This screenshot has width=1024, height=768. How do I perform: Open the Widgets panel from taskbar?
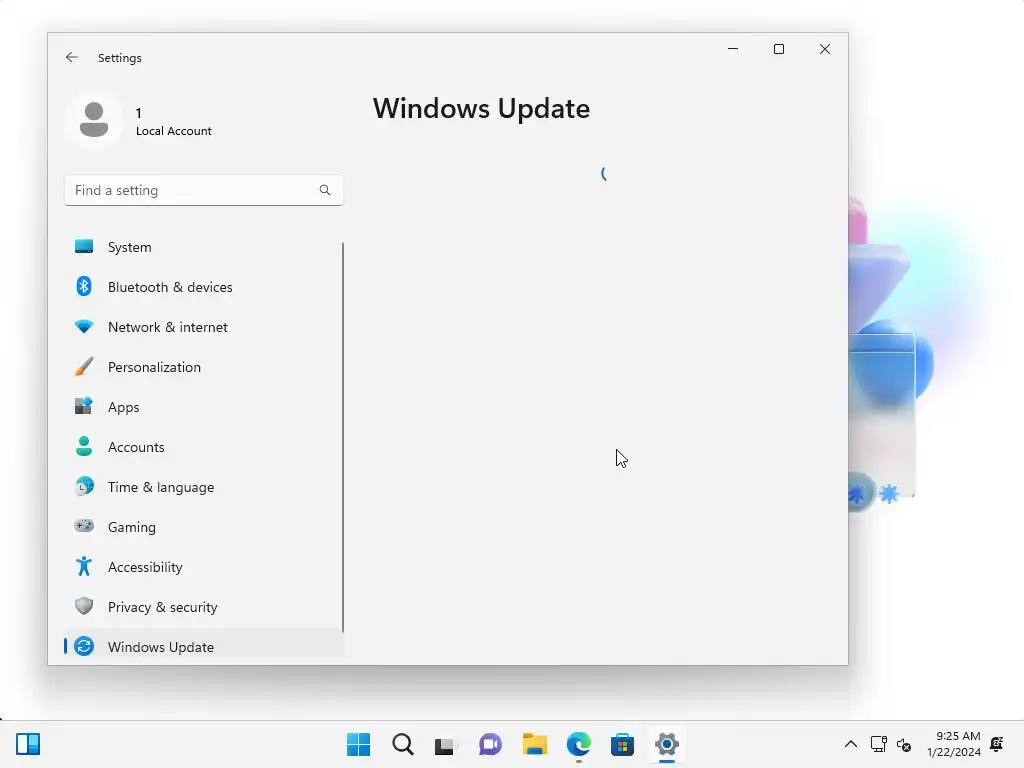(28, 744)
